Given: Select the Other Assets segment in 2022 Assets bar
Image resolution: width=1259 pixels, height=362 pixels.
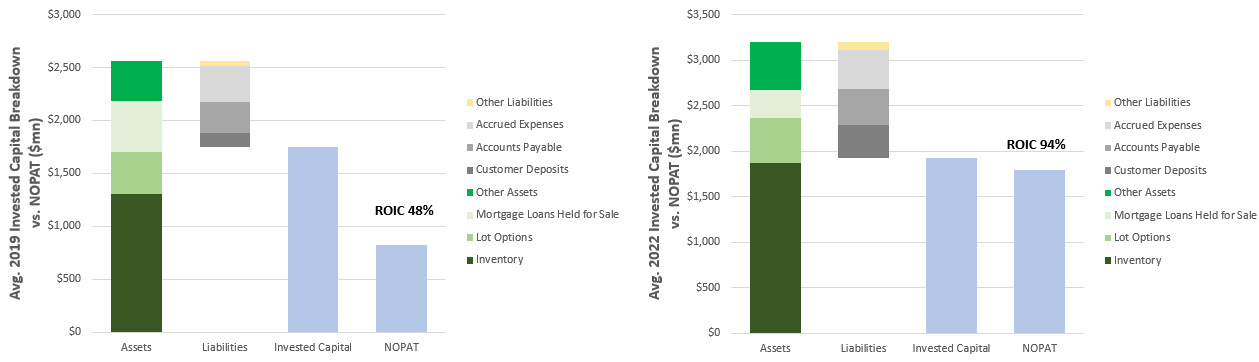Looking at the screenshot, I should click(x=775, y=66).
